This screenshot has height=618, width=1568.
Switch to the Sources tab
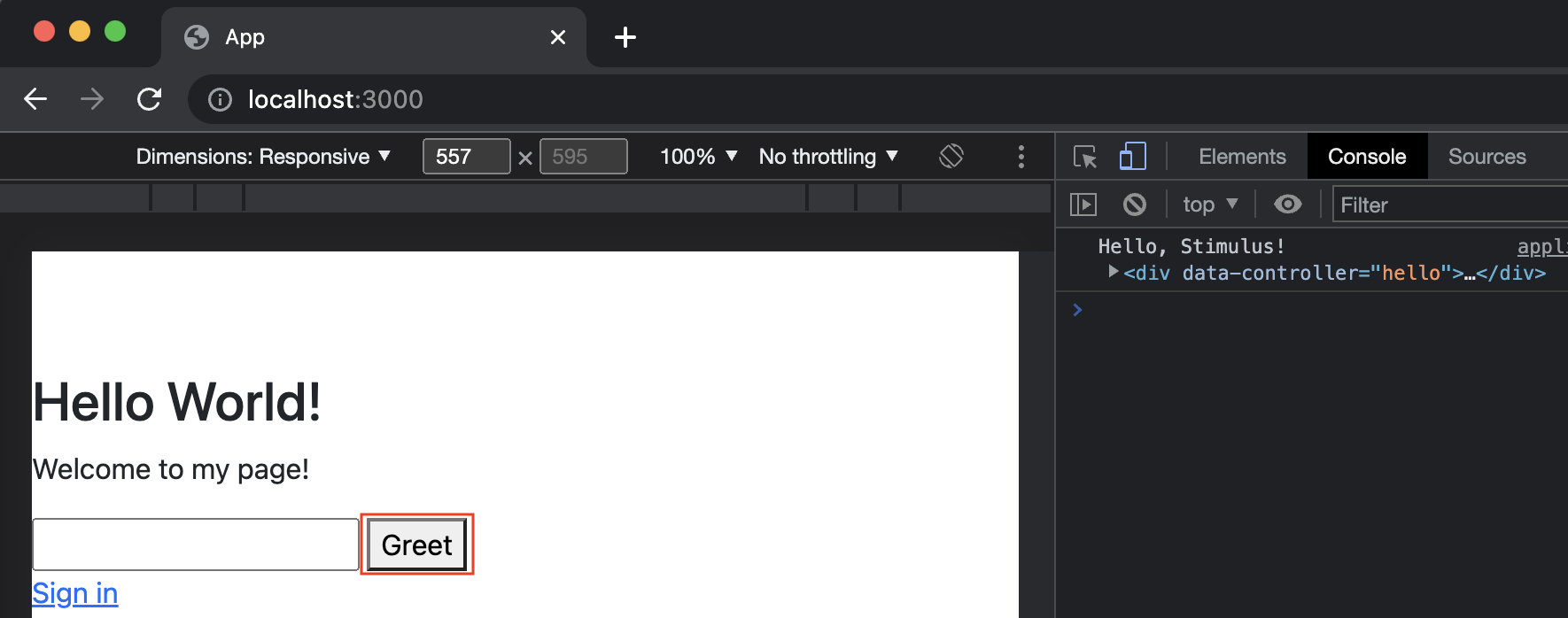[x=1486, y=157]
